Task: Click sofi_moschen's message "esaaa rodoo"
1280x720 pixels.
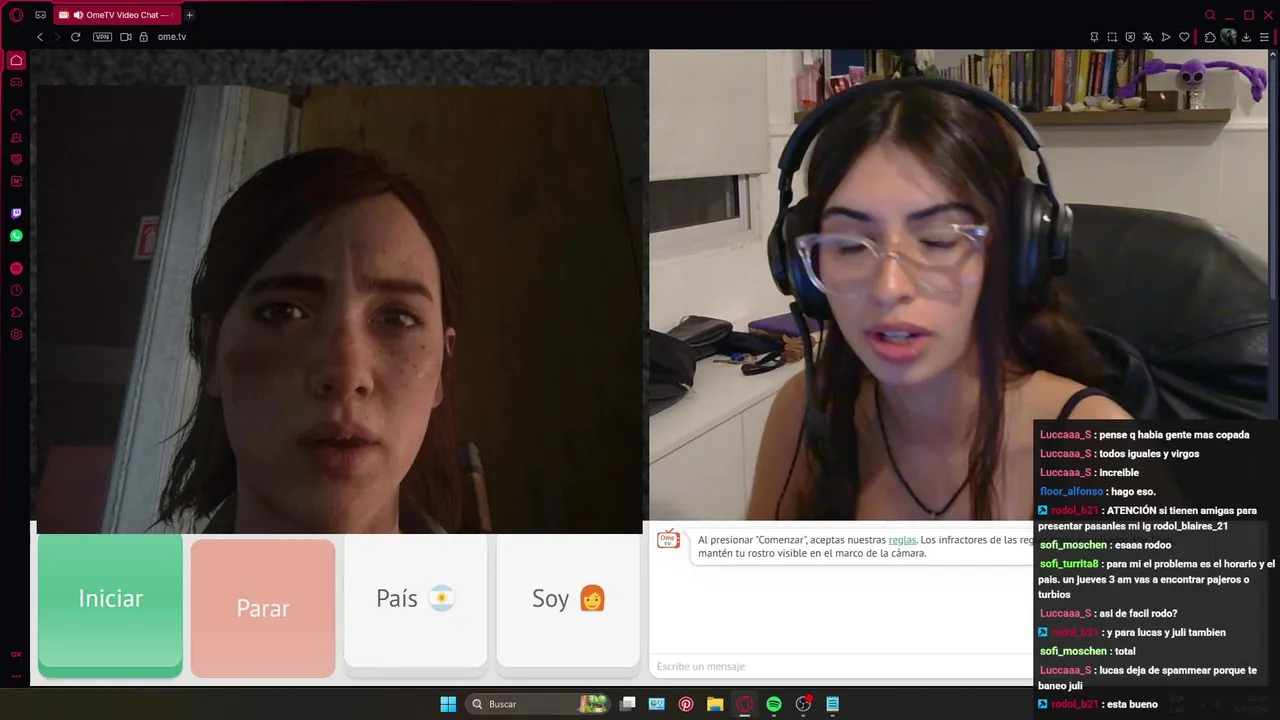Action: [x=1141, y=545]
